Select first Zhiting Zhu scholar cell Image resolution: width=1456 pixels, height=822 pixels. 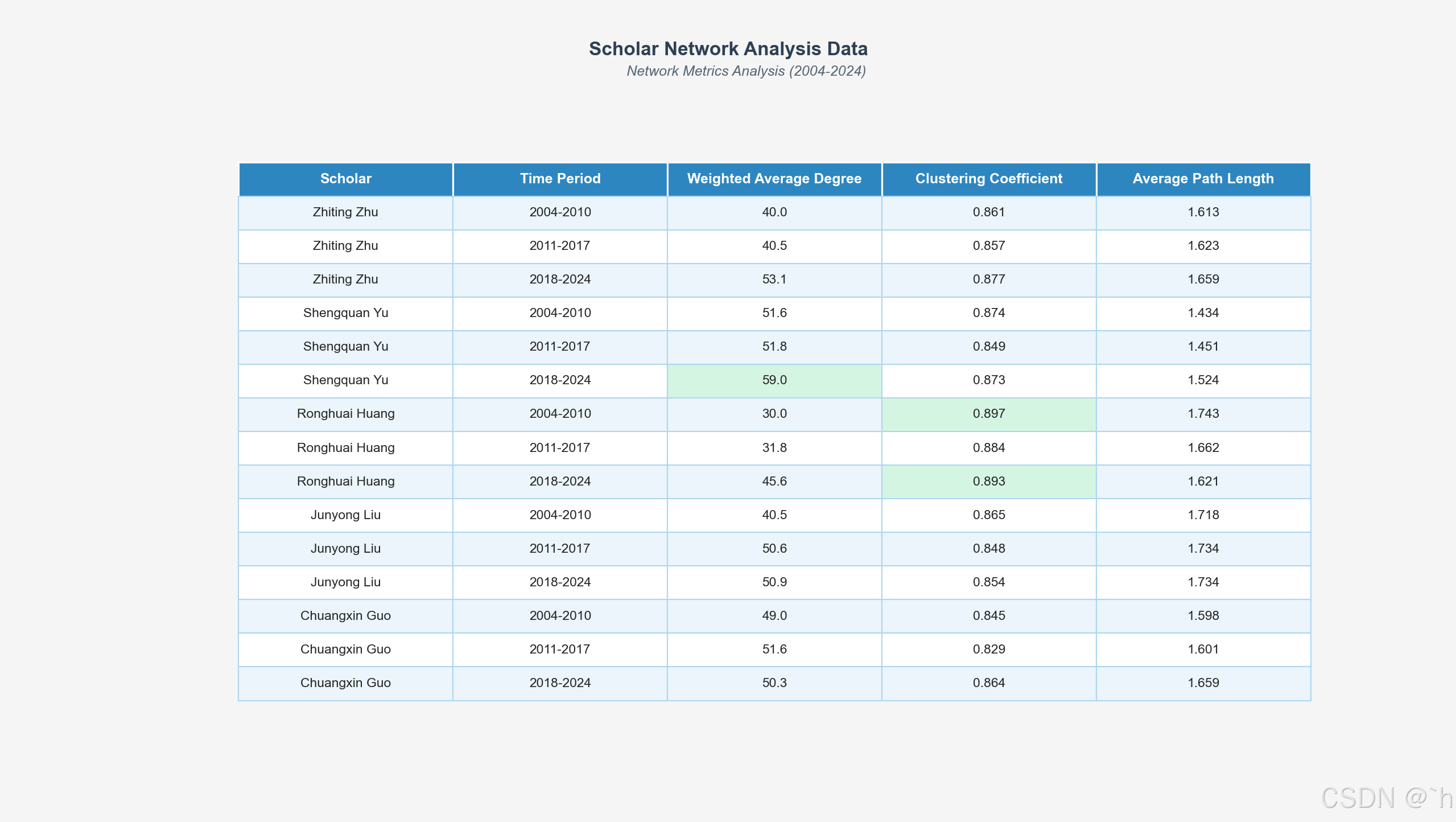[x=345, y=212]
